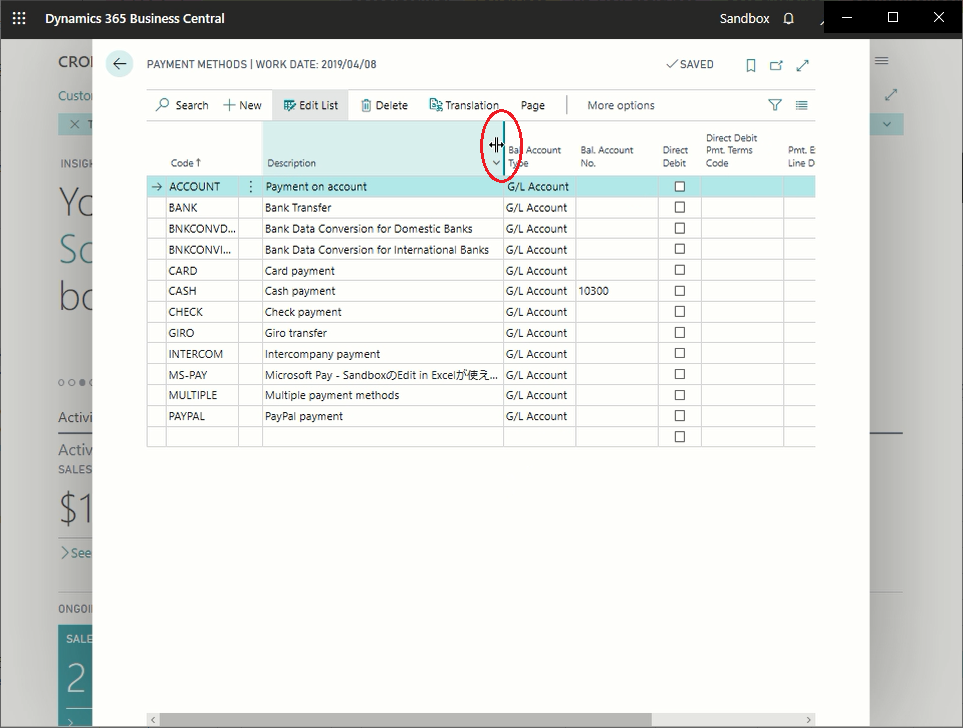The image size is (963, 728).
Task: Open the page in a new window
Action: (776, 65)
